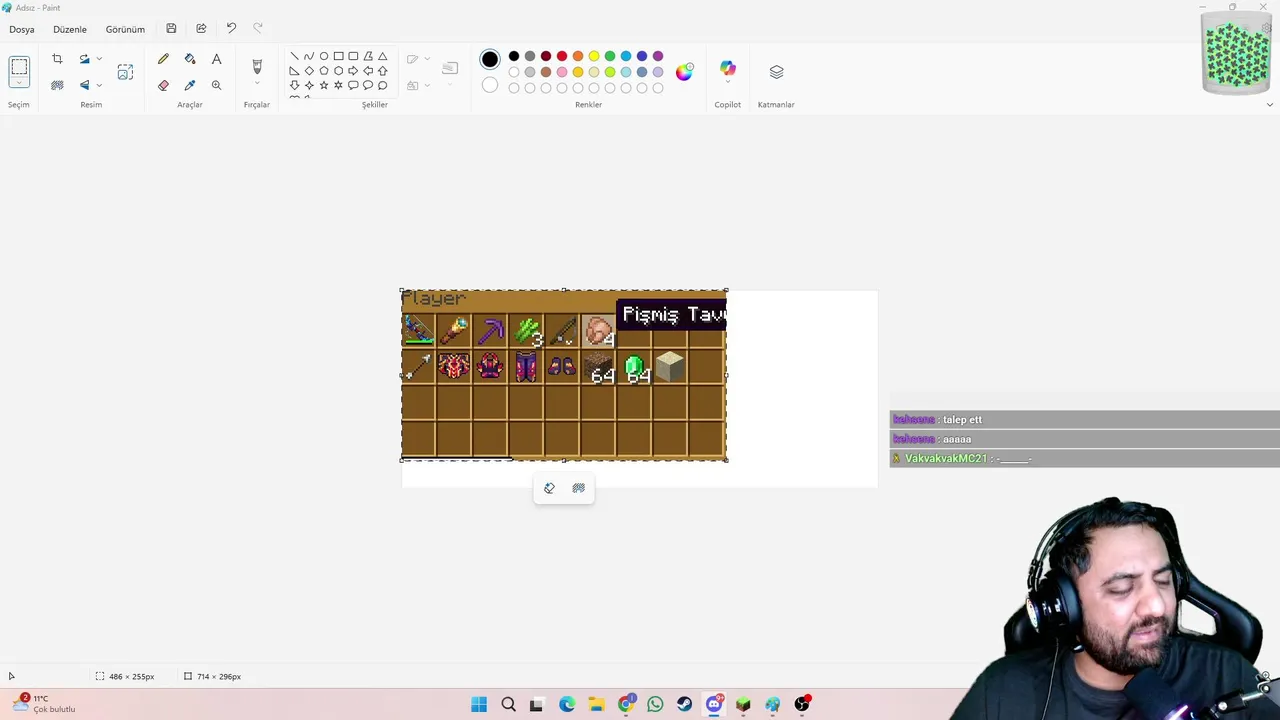The height and width of the screenshot is (720, 1280).
Task: Choose the green color swatch
Action: [x=610, y=56]
